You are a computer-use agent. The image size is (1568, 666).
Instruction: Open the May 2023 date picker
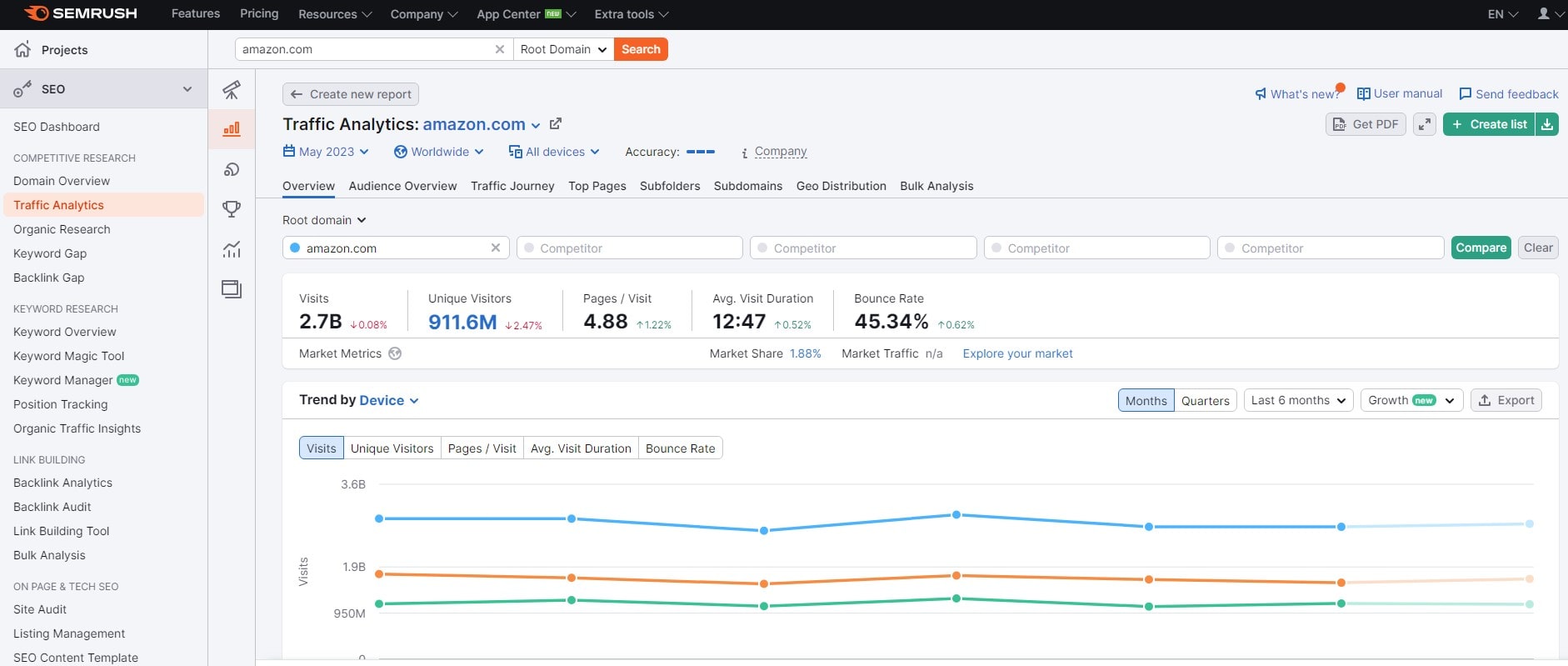326,152
